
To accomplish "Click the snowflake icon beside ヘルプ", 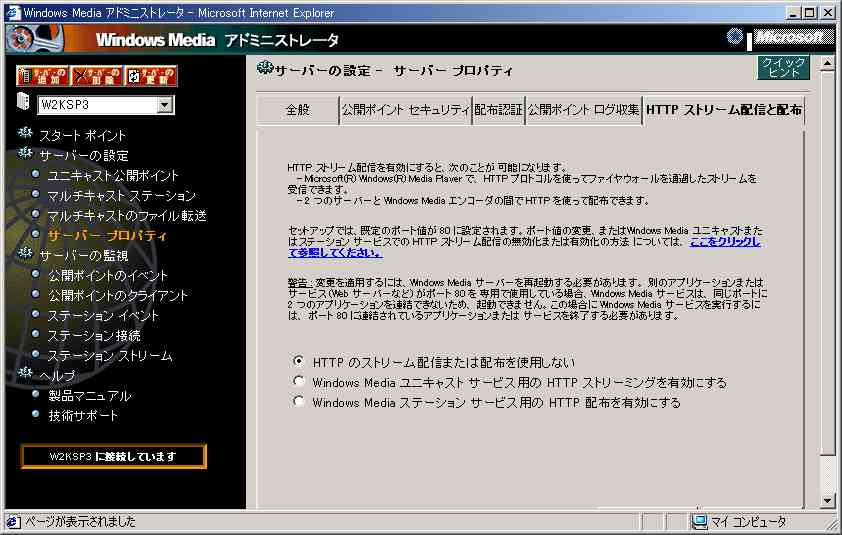I will [25, 373].
